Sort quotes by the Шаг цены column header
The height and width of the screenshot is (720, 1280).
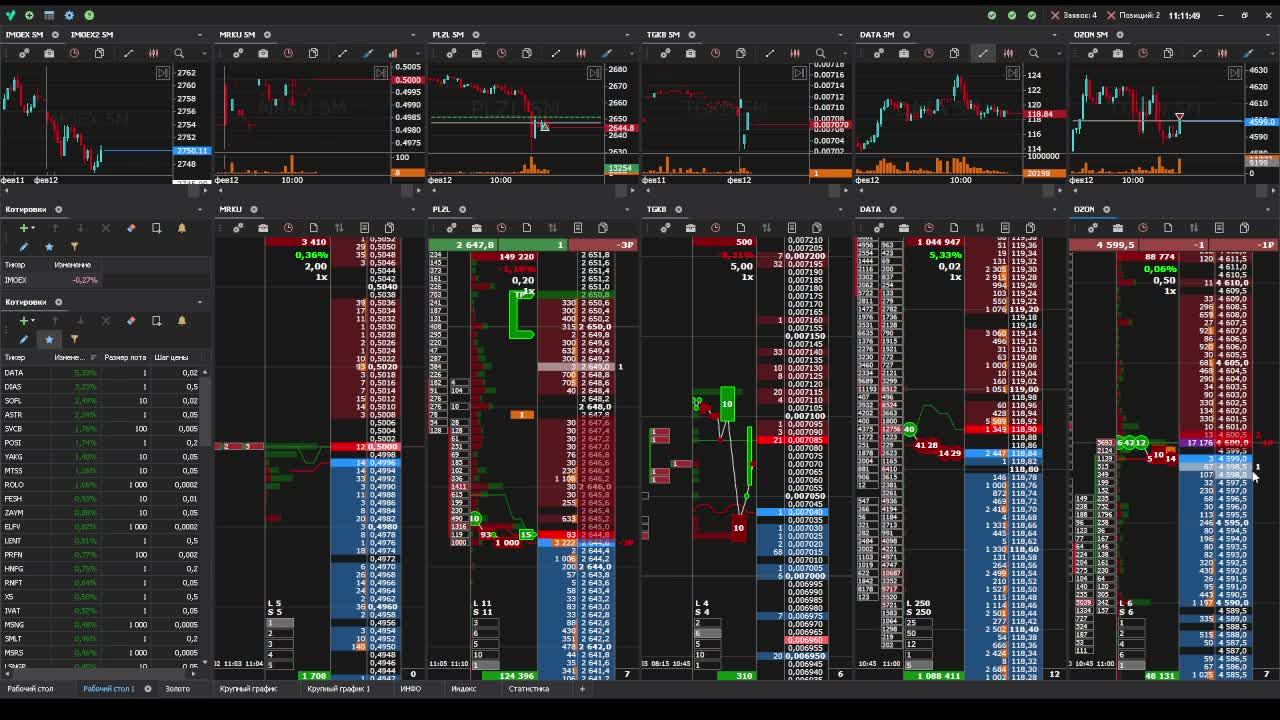tap(172, 357)
